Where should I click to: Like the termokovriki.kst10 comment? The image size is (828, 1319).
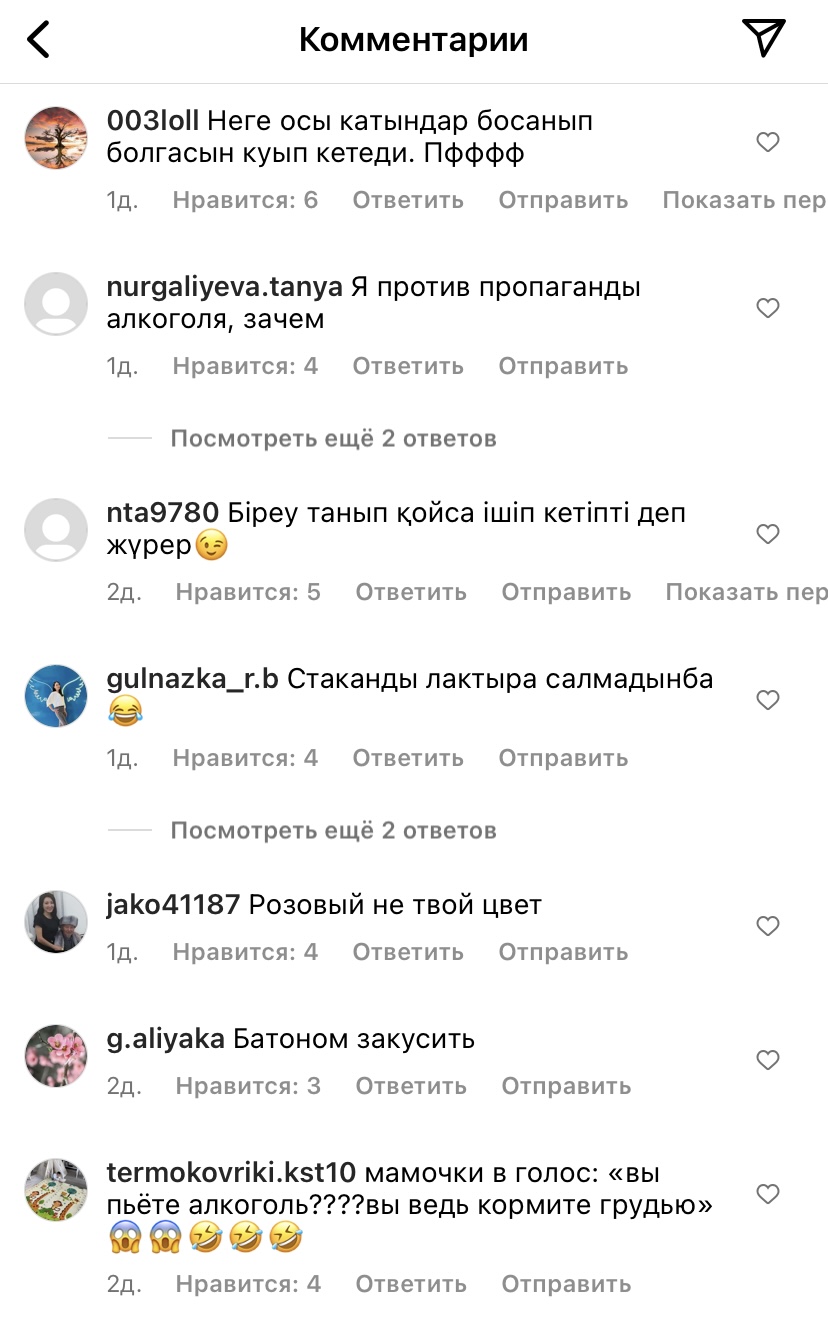[768, 1194]
